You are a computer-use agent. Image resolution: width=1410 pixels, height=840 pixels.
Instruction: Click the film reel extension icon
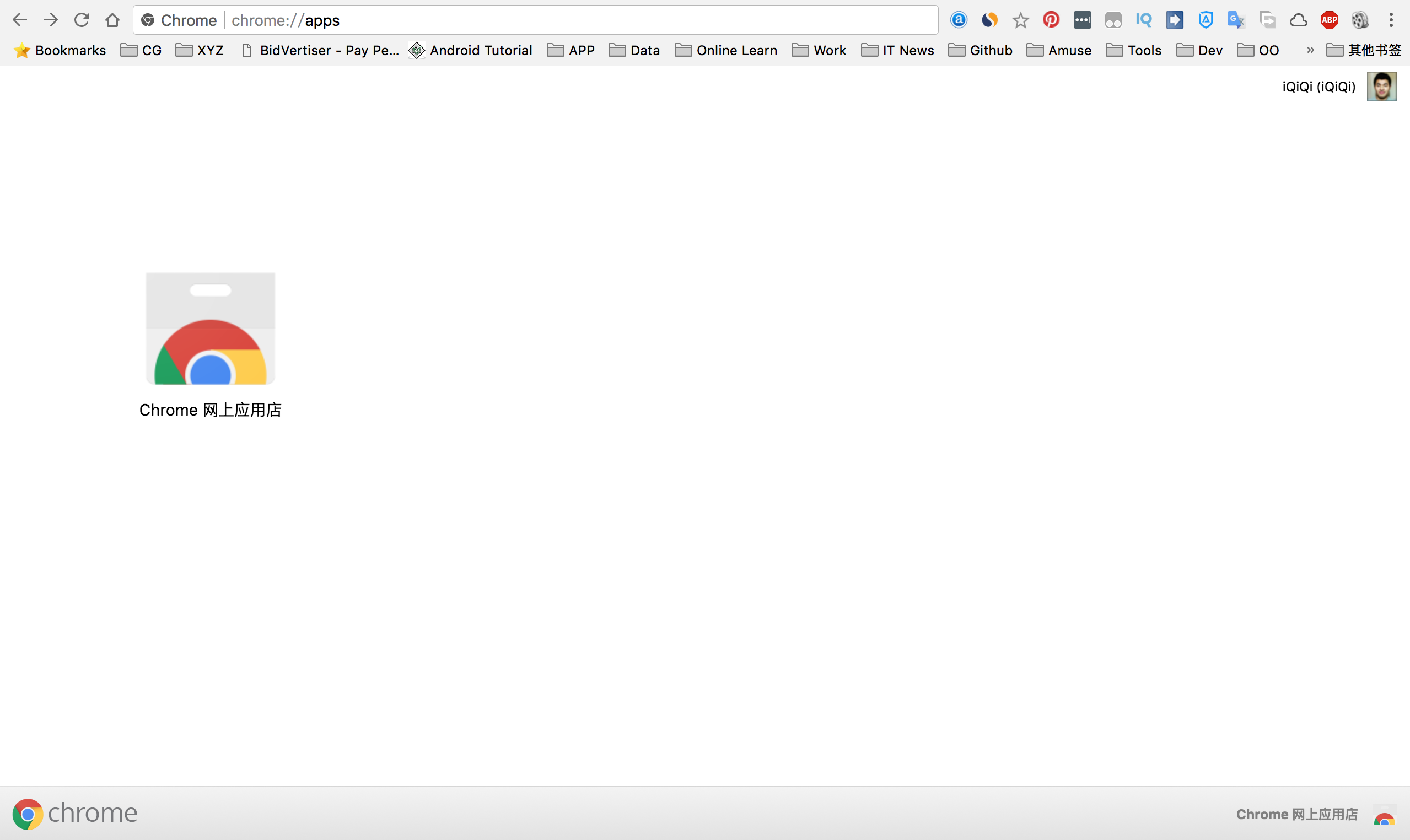[x=1360, y=20]
